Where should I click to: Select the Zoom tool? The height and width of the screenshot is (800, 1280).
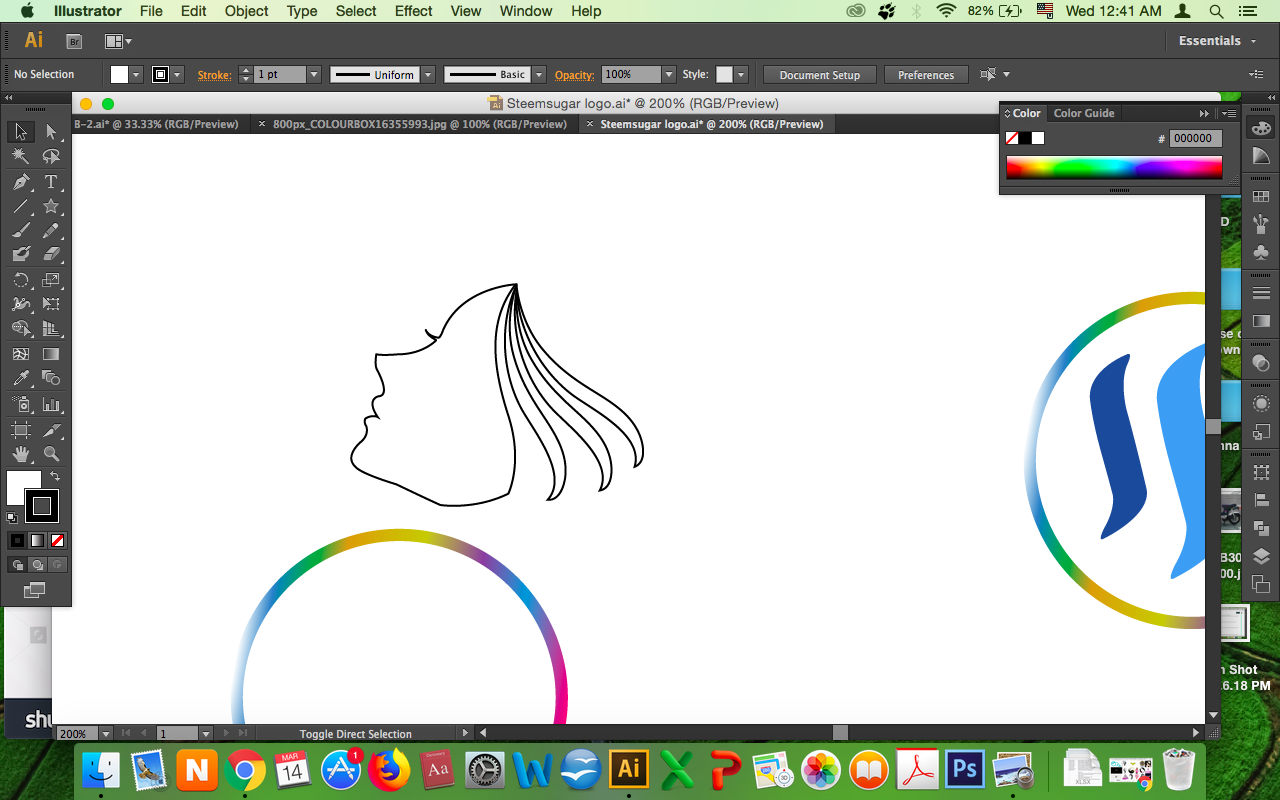tap(51, 454)
